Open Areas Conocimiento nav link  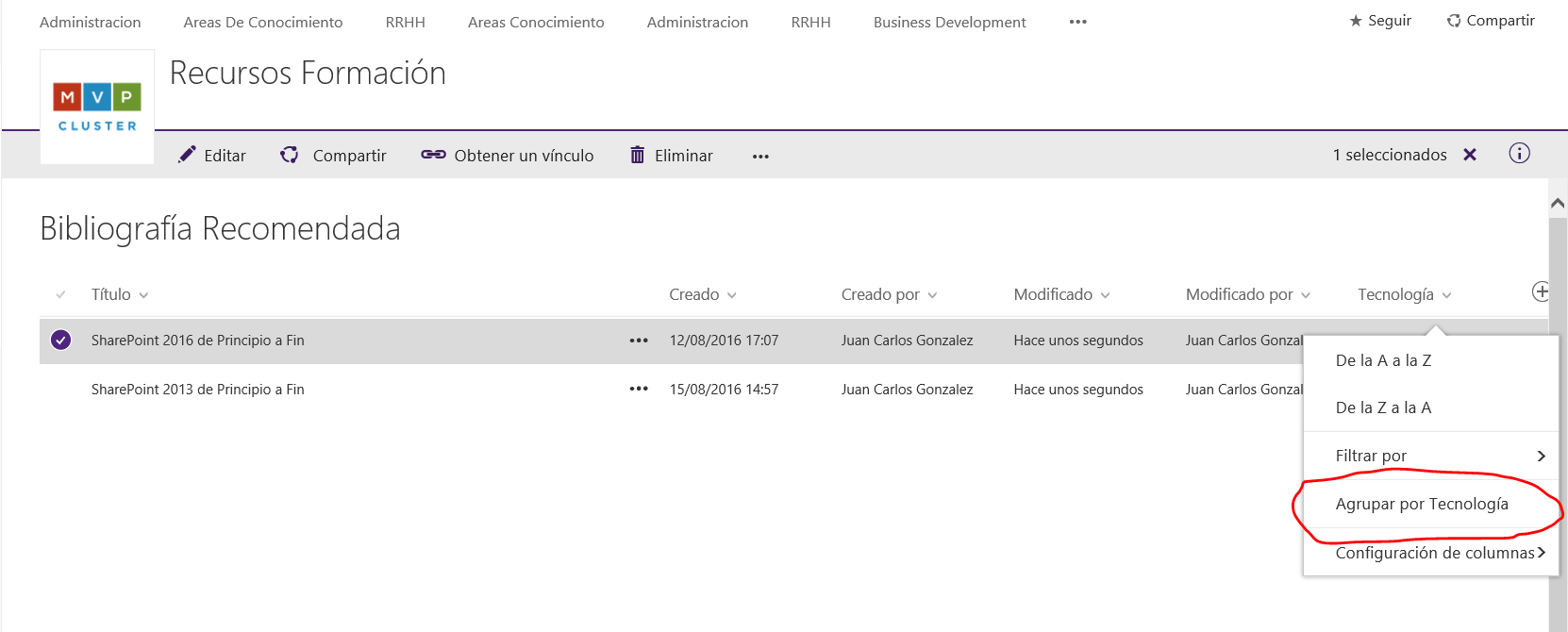pos(536,22)
